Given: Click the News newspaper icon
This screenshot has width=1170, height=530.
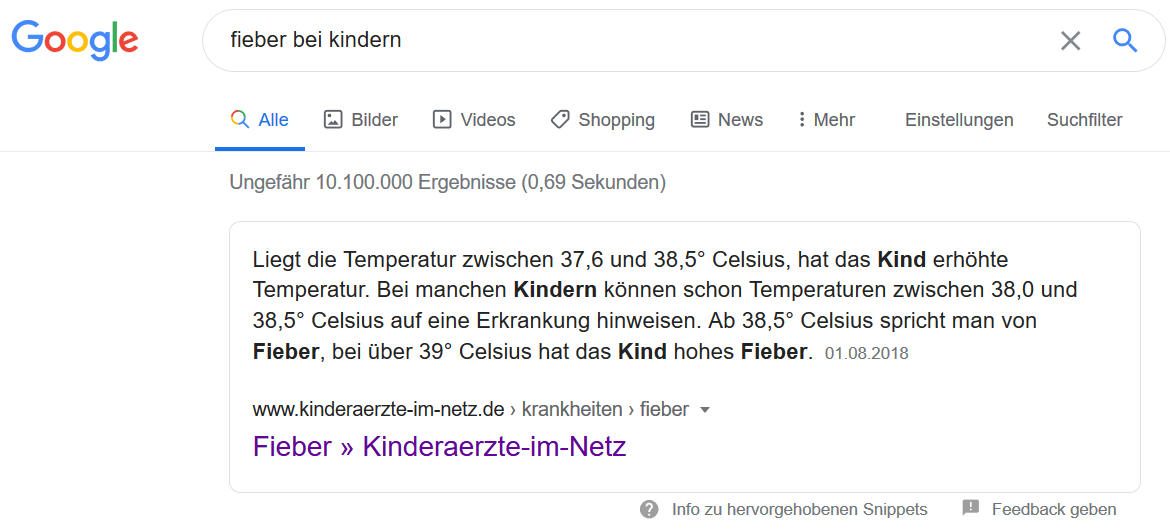Looking at the screenshot, I should click(700, 120).
